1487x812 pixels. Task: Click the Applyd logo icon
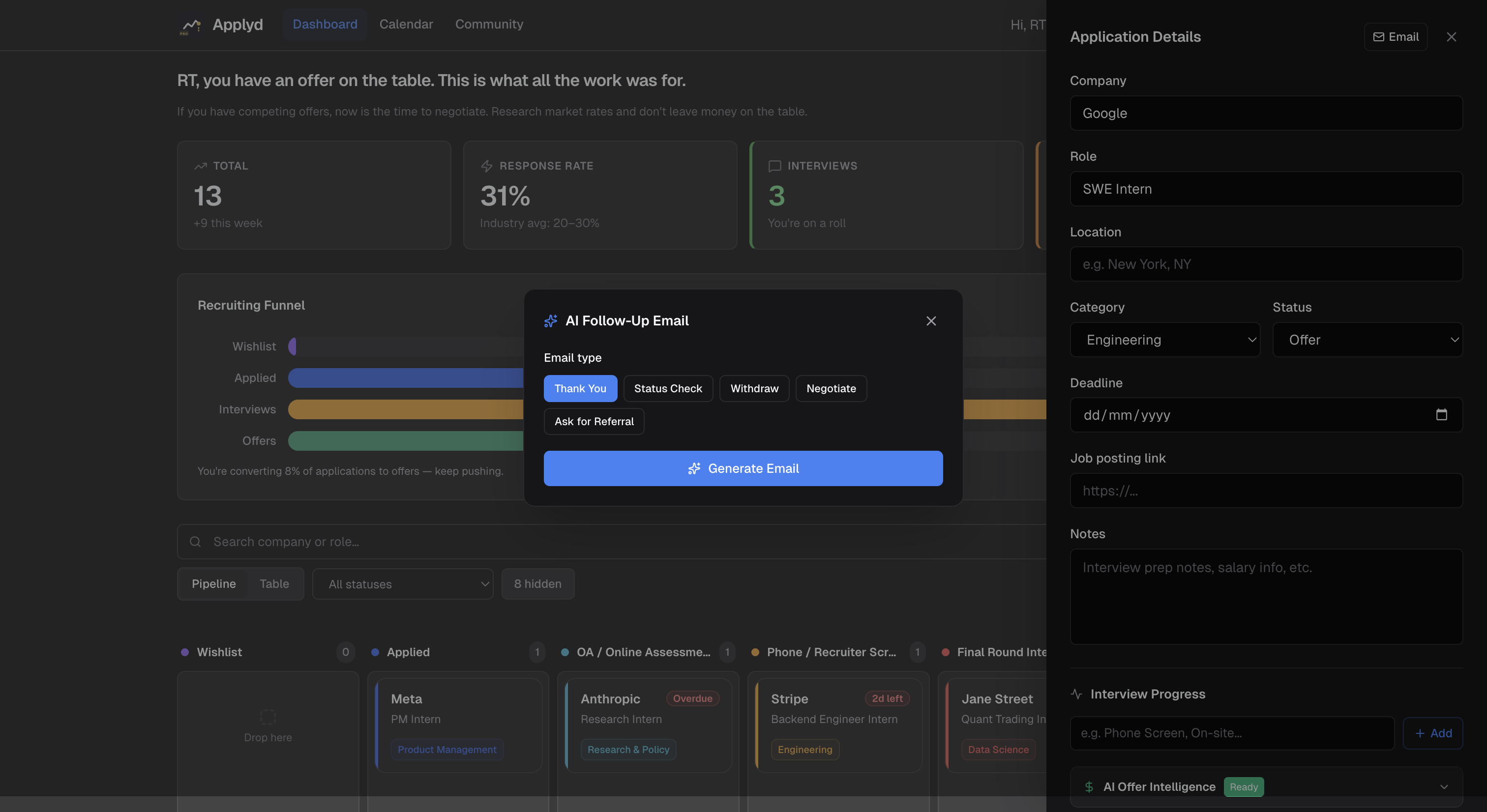[x=191, y=25]
